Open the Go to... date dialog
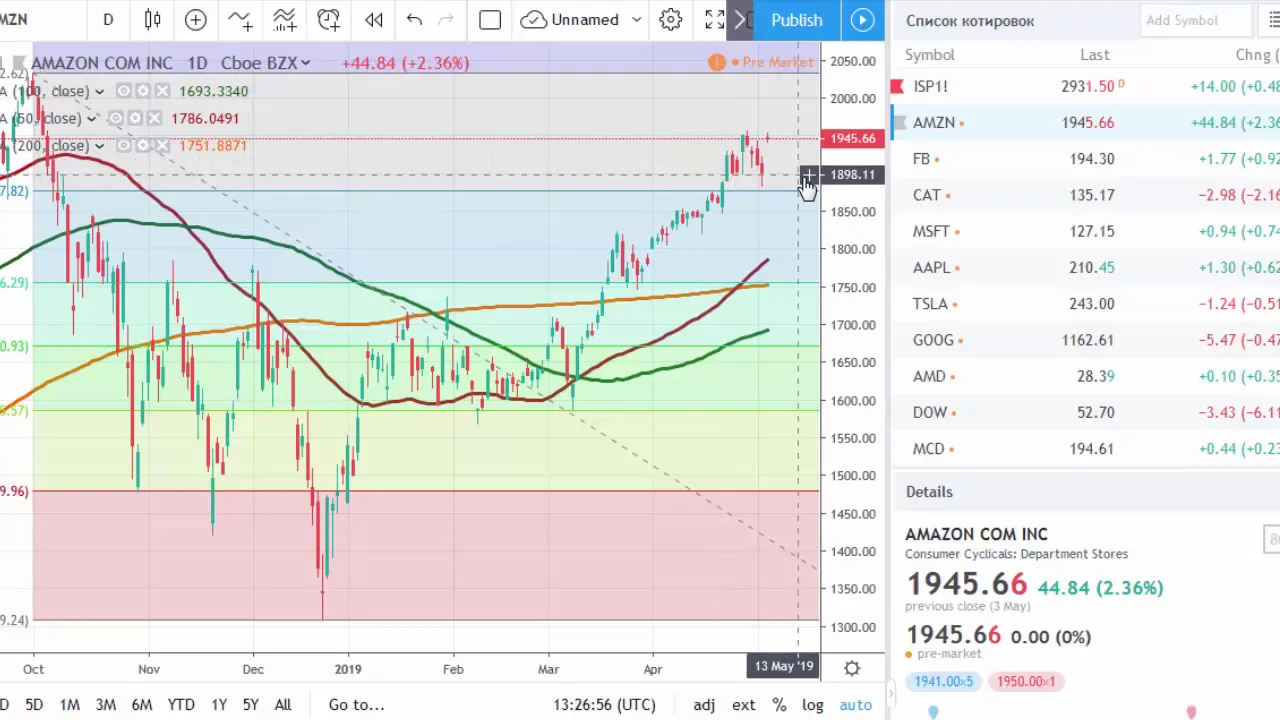 (356, 704)
